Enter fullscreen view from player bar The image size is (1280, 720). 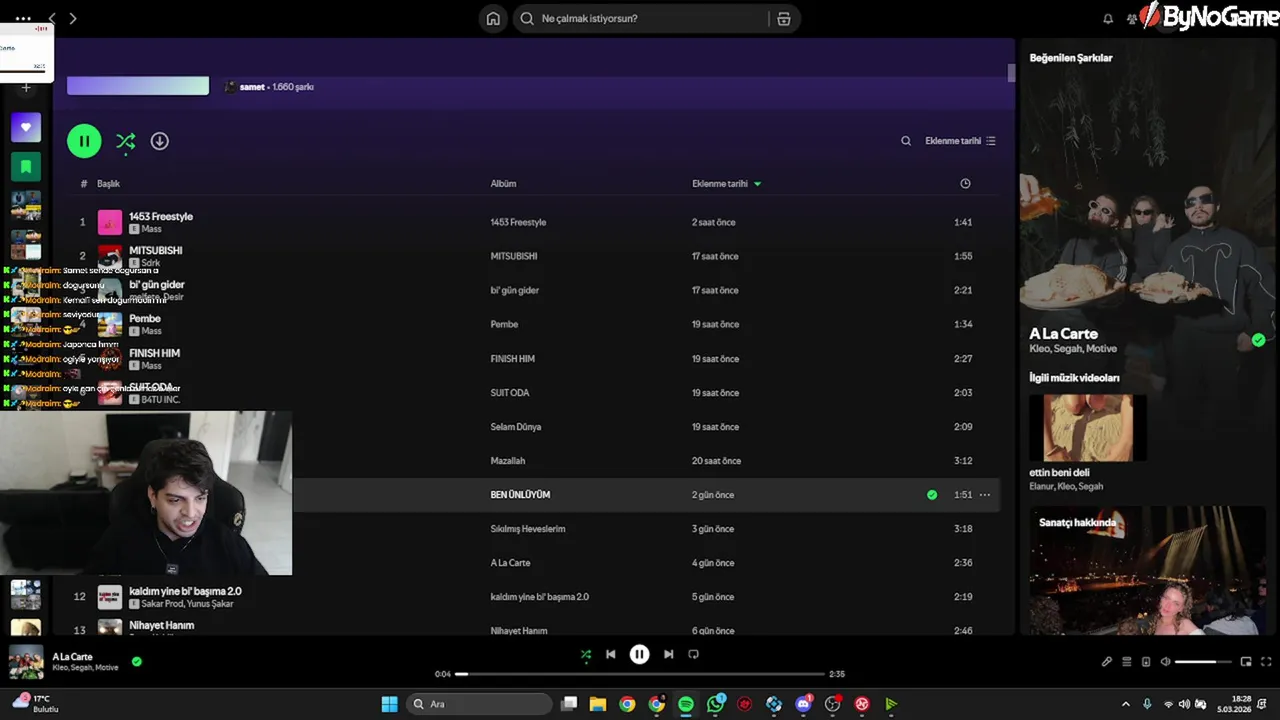(x=1266, y=661)
